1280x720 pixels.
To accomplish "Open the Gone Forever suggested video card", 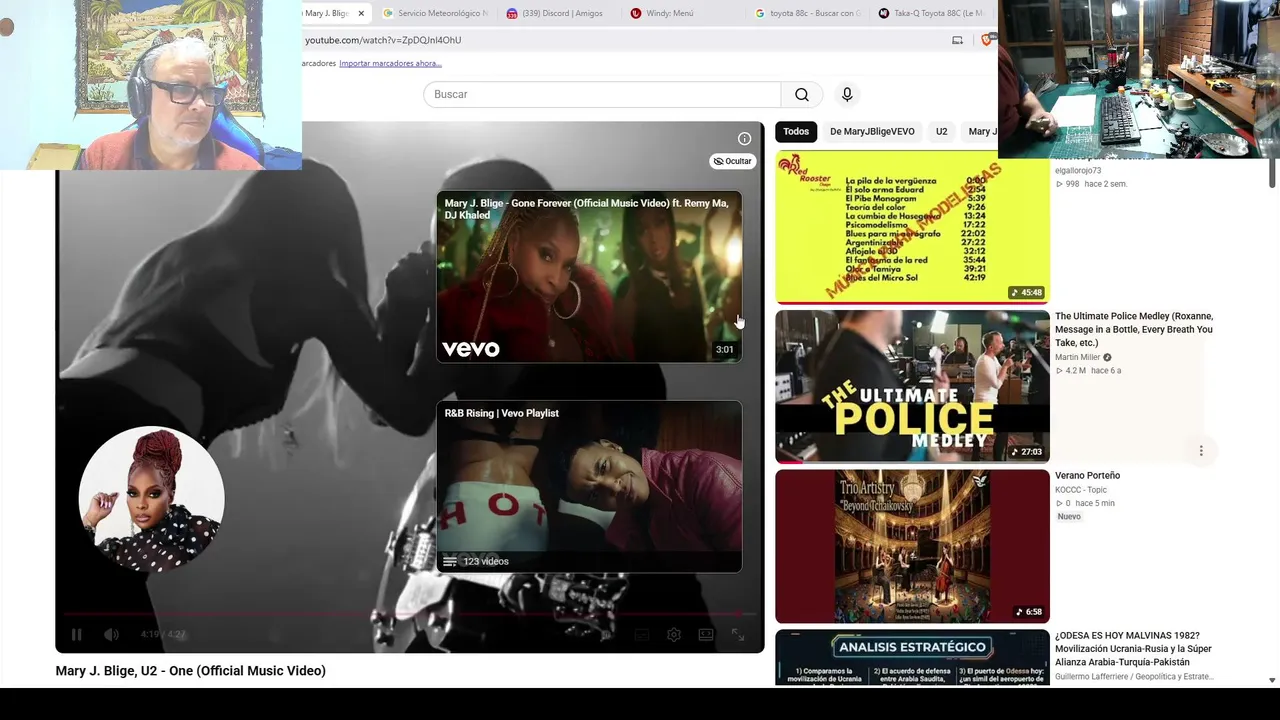I will click(589, 277).
